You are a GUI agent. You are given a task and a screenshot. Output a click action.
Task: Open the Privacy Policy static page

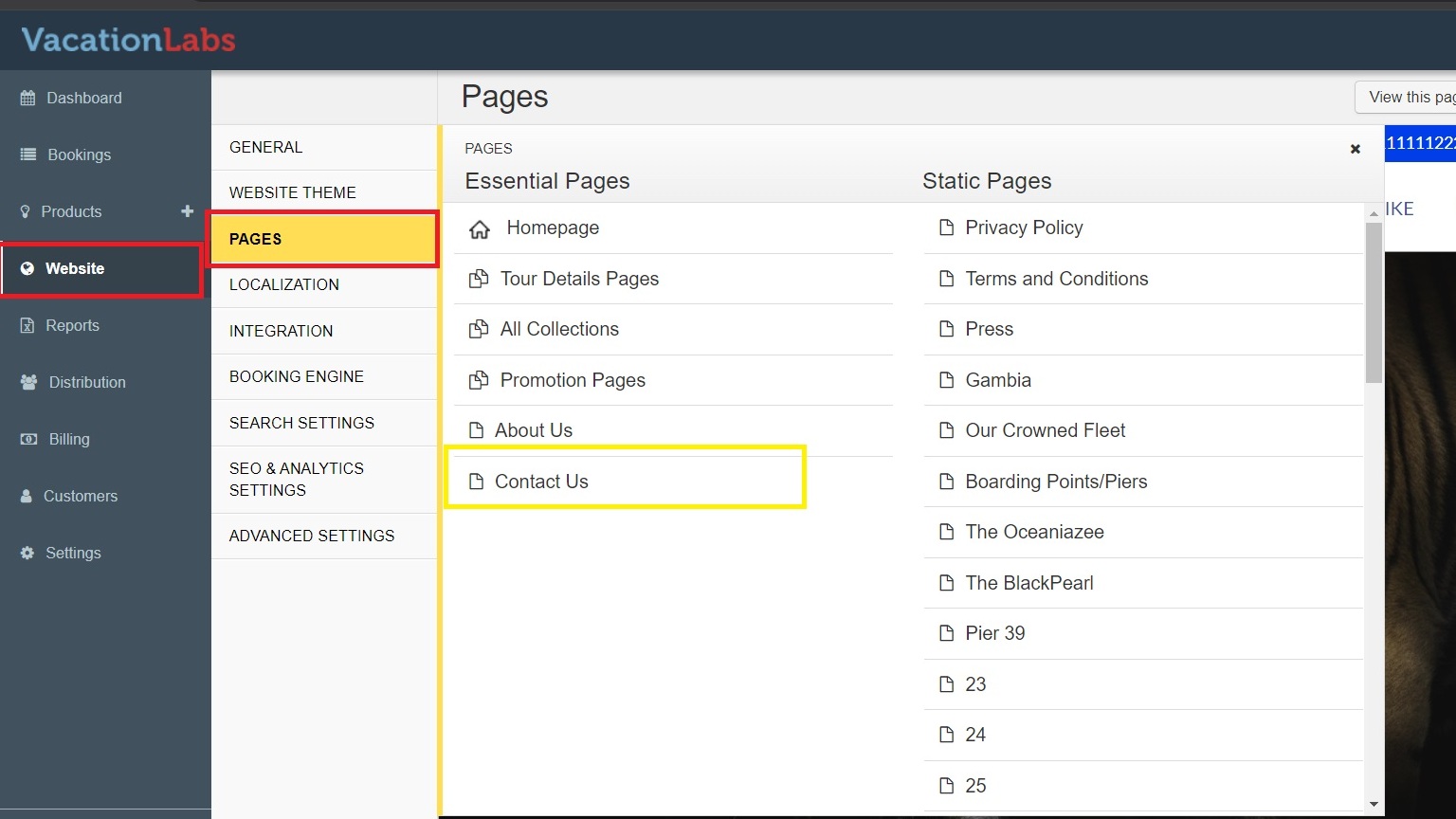[1024, 227]
